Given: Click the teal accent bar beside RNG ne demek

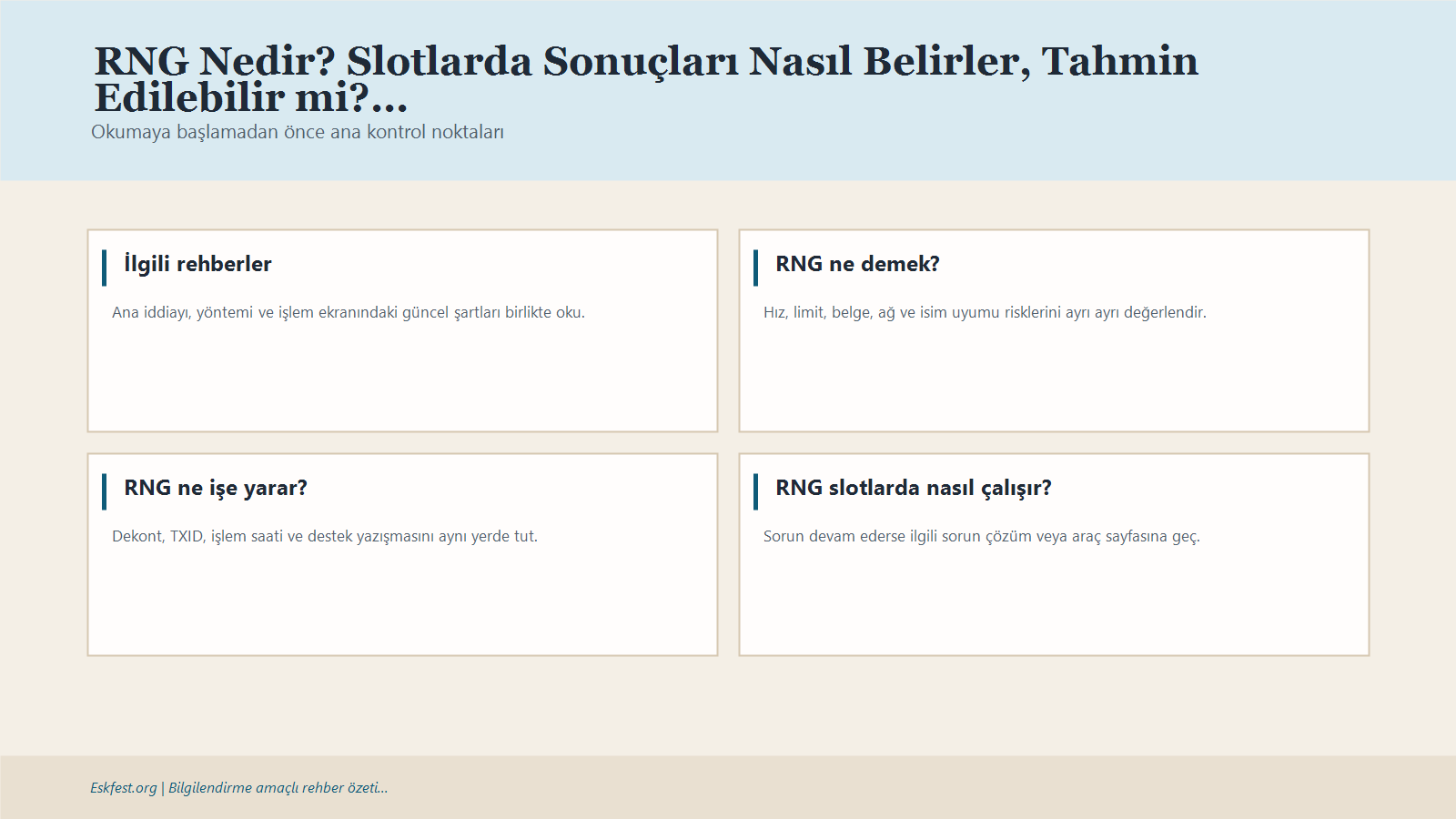Looking at the screenshot, I should pyautogui.click(x=756, y=264).
